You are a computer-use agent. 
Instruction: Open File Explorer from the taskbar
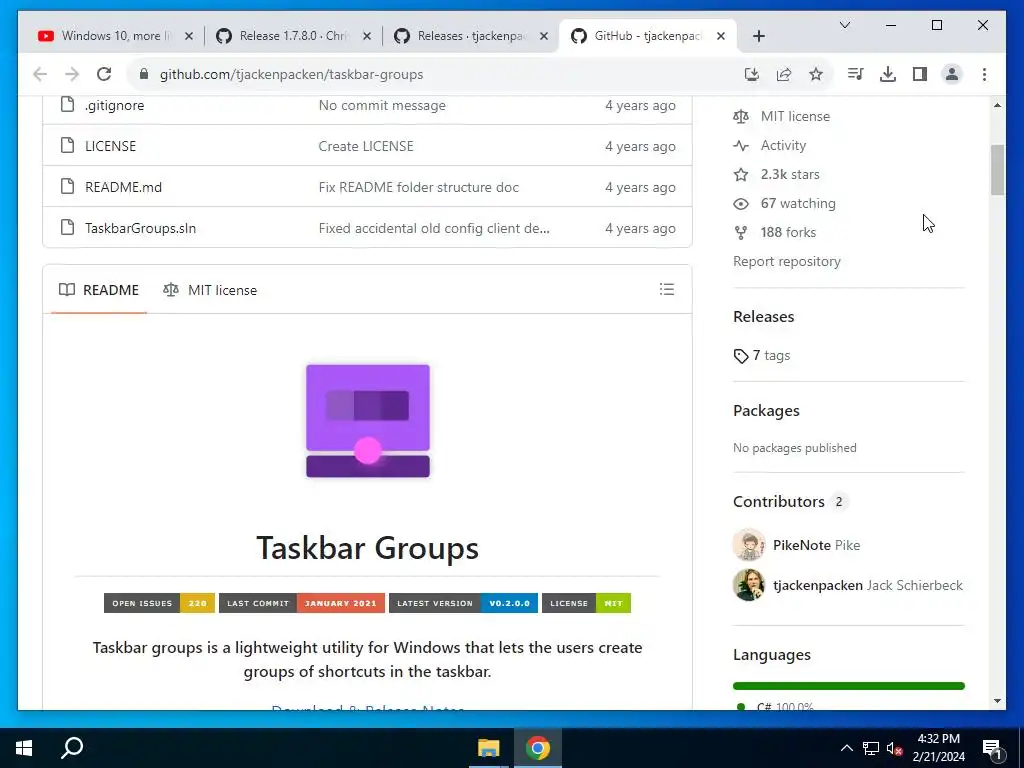(488, 748)
